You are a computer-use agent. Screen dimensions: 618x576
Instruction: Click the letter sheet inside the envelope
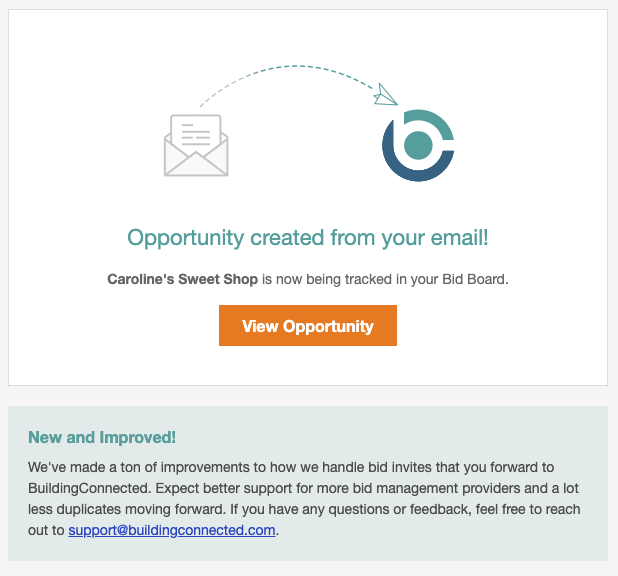[x=196, y=130]
